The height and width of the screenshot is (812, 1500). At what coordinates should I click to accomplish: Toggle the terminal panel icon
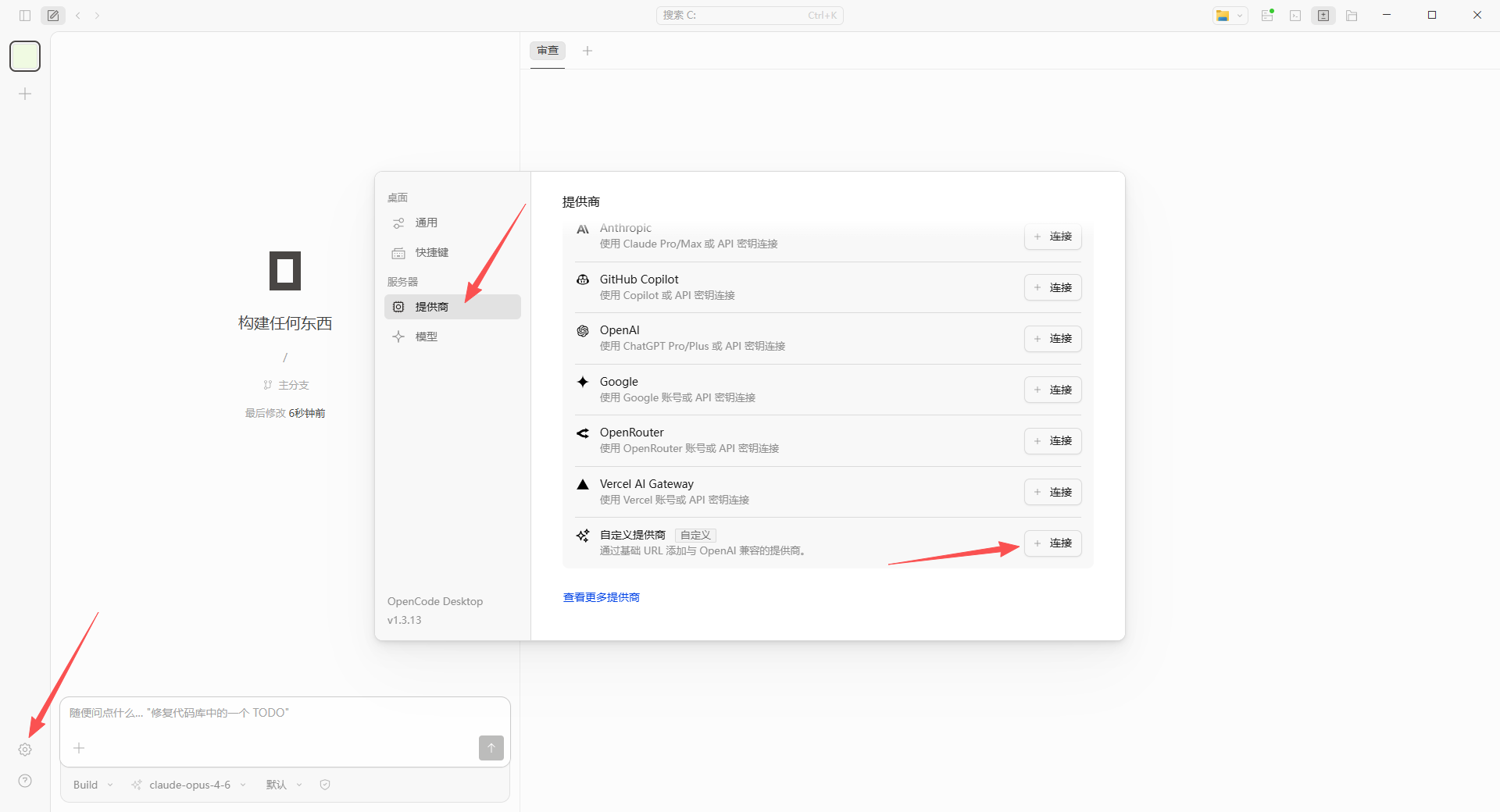(1295, 16)
